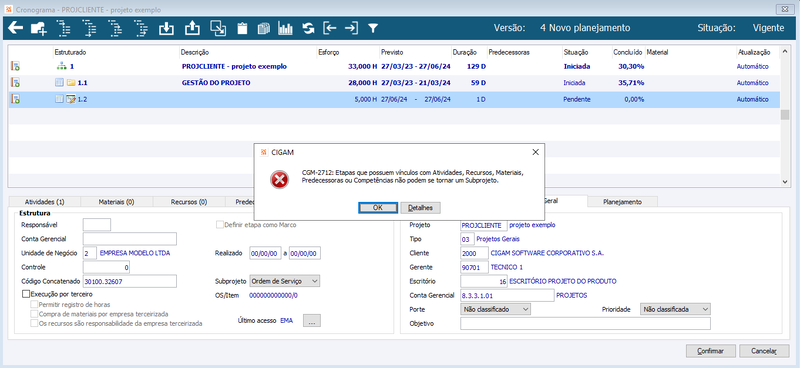Screen dimensions: 800x368
Task: Toggle Compra de materiais por empresa terceirizada
Action: point(34,314)
